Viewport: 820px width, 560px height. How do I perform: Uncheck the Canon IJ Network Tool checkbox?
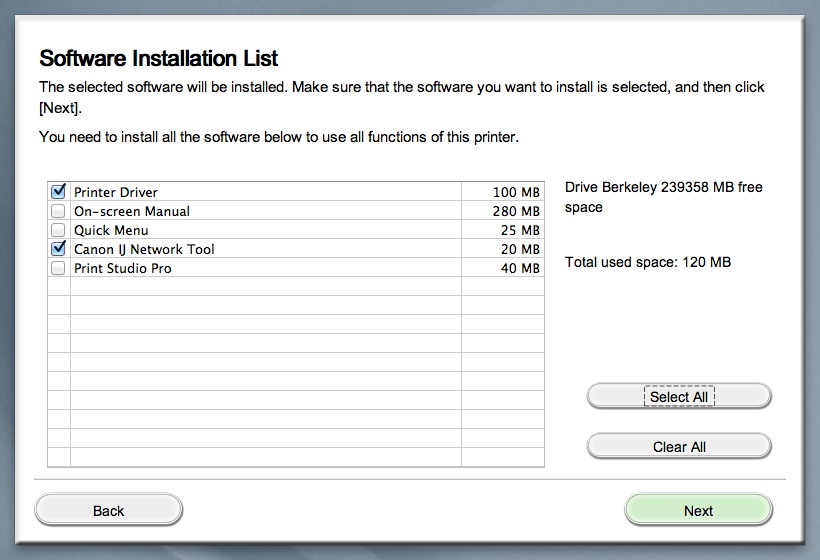pos(58,249)
